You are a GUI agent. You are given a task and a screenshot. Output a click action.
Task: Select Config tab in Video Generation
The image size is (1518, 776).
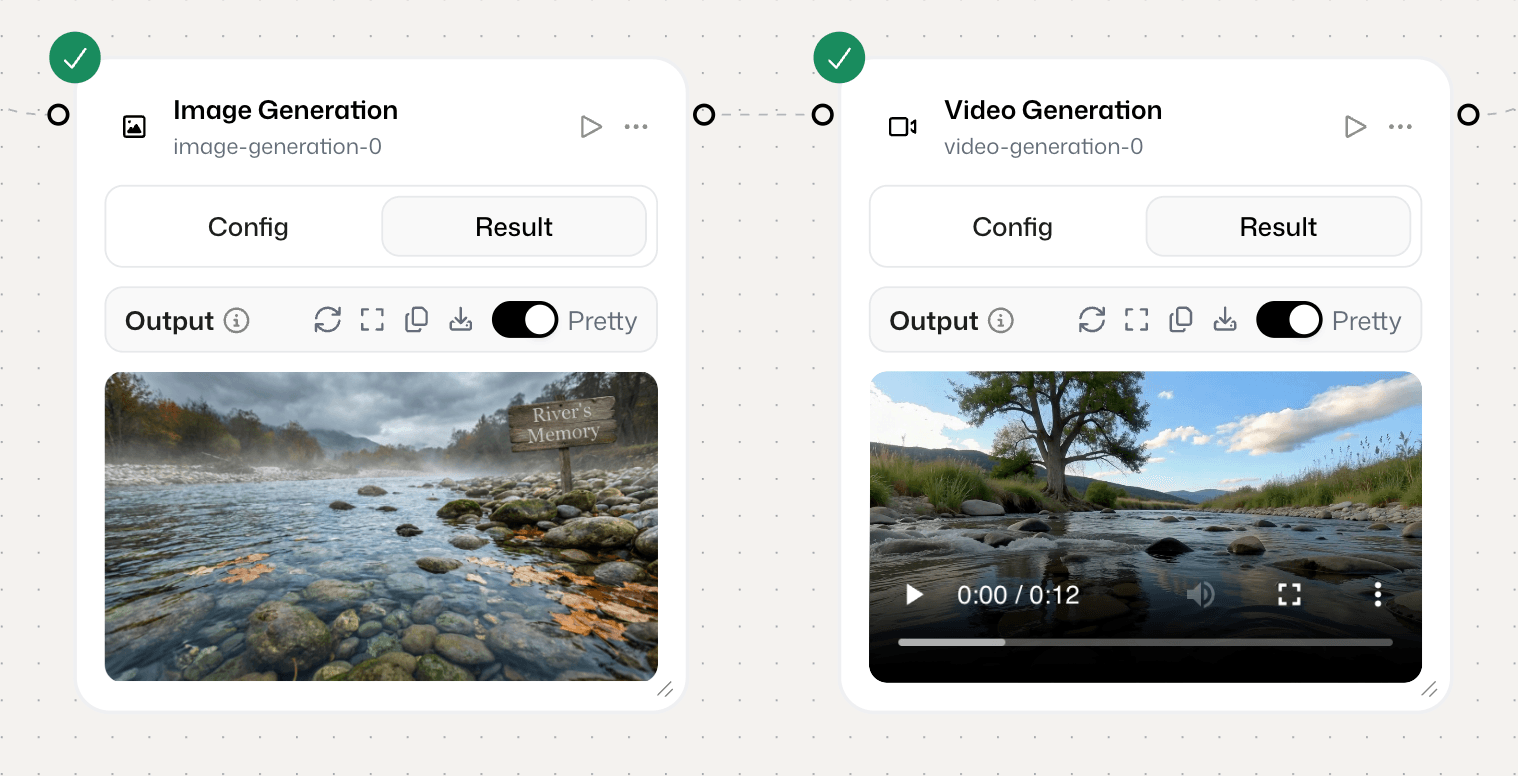pyautogui.click(x=1012, y=227)
